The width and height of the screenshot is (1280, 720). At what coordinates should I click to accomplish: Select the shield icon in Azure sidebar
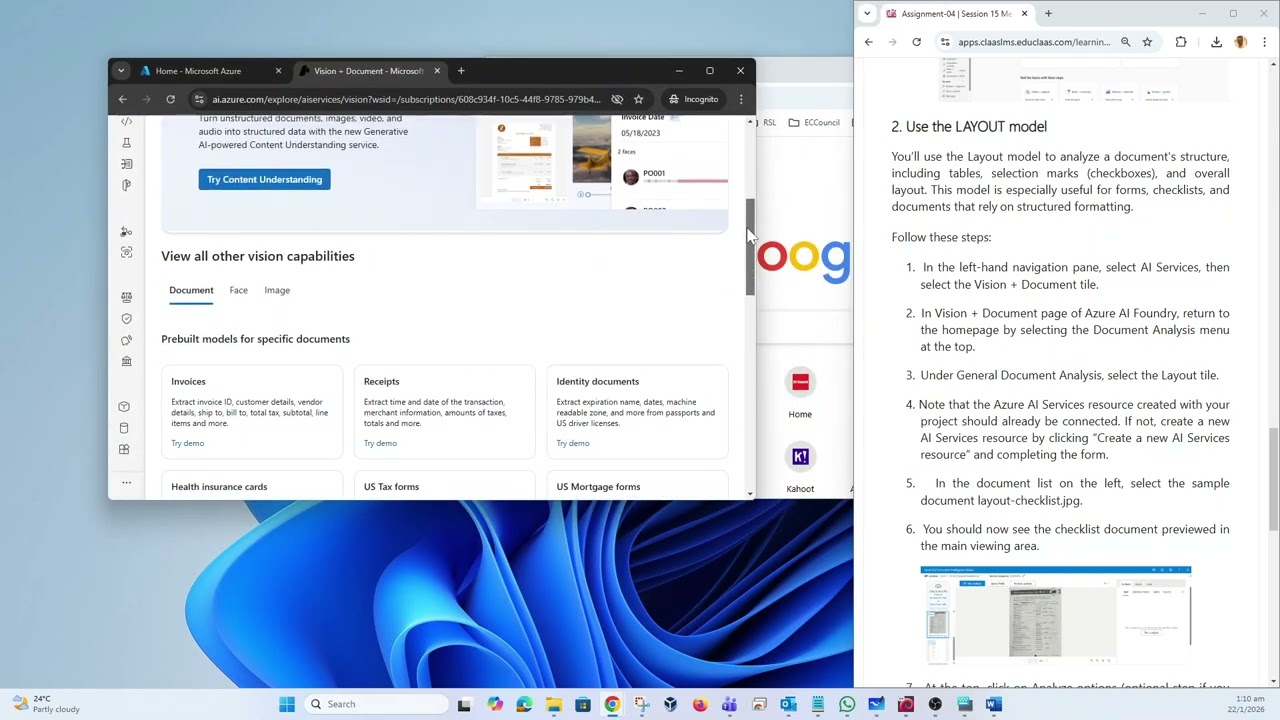(x=126, y=319)
